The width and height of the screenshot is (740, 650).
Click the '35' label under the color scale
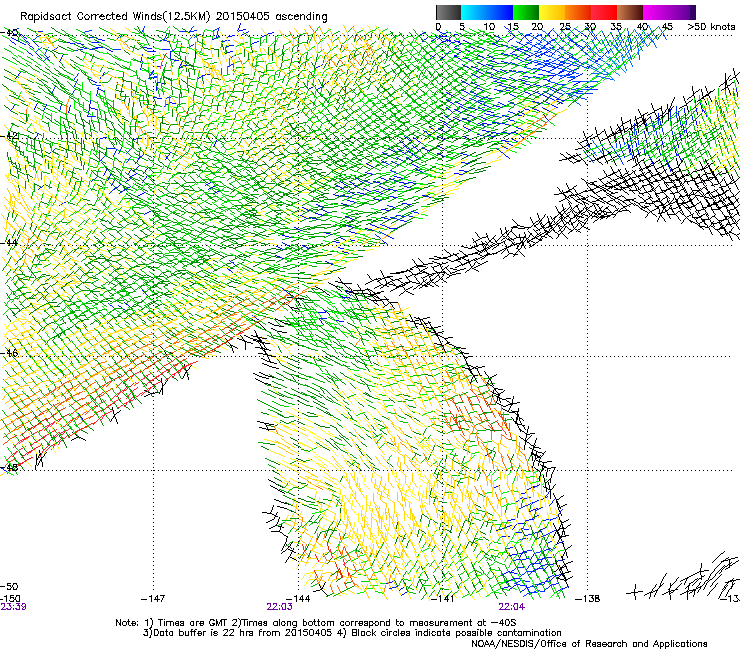point(616,26)
